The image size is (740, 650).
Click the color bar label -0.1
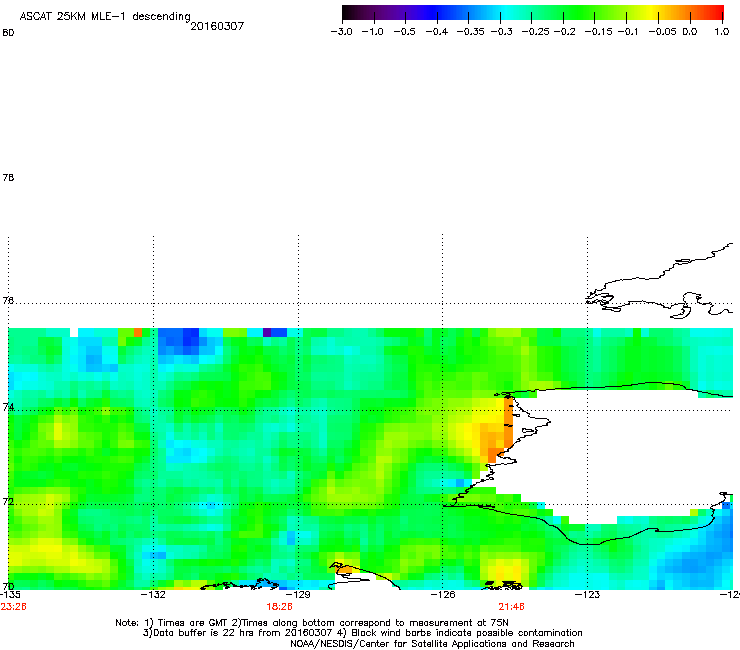coord(628,32)
